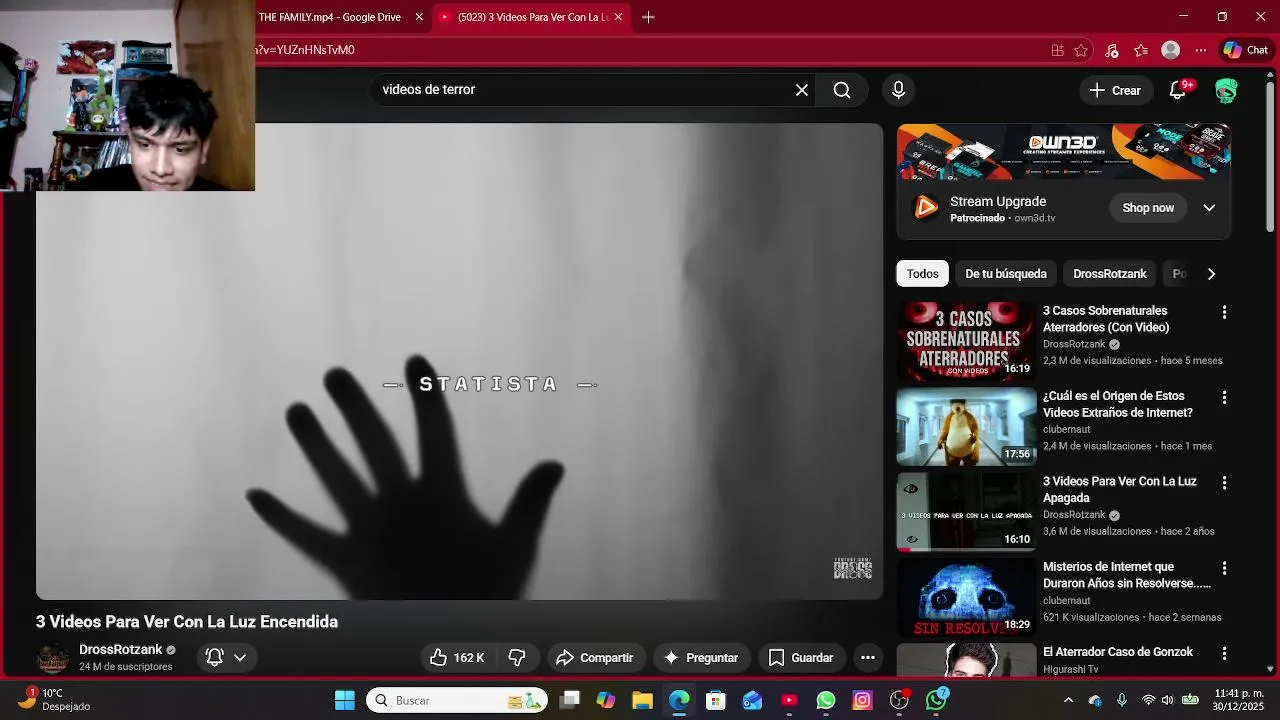Open volume control in system tray
The image size is (1280, 720).
1167,700
